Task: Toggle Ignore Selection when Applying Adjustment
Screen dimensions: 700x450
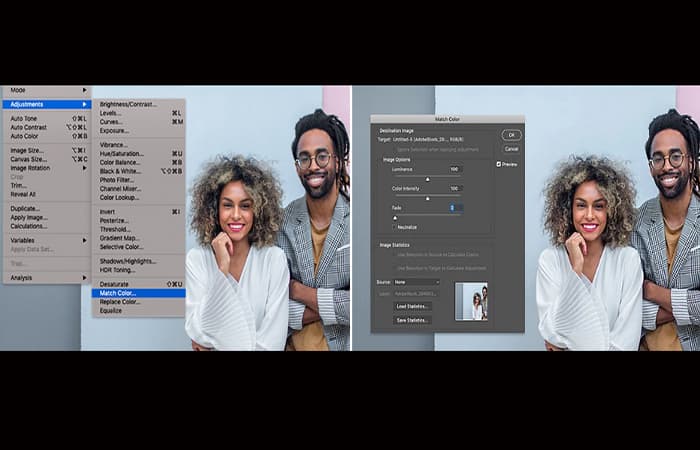Action: pos(393,148)
